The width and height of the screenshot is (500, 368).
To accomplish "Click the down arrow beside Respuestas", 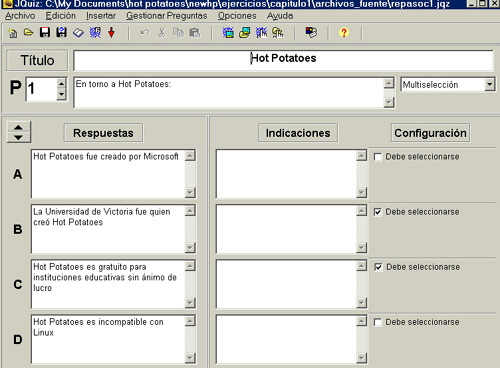I will [x=19, y=137].
